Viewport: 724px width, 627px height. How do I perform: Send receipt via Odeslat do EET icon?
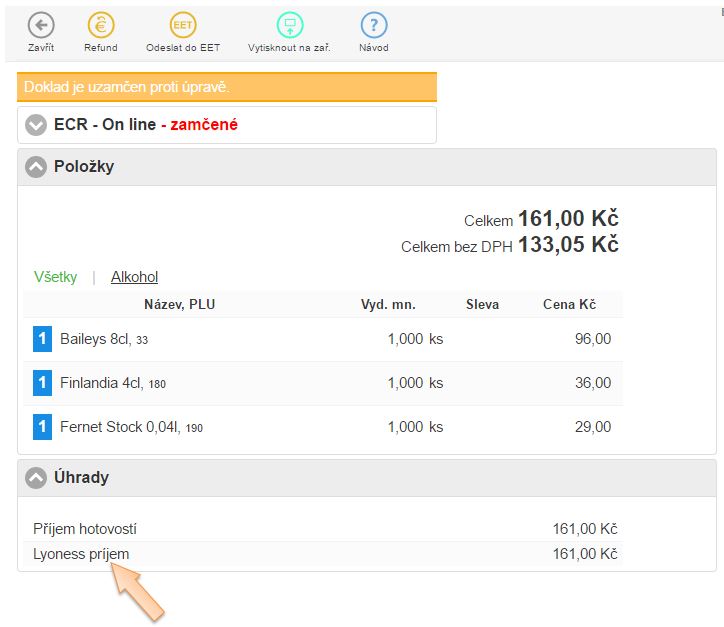[x=183, y=26]
